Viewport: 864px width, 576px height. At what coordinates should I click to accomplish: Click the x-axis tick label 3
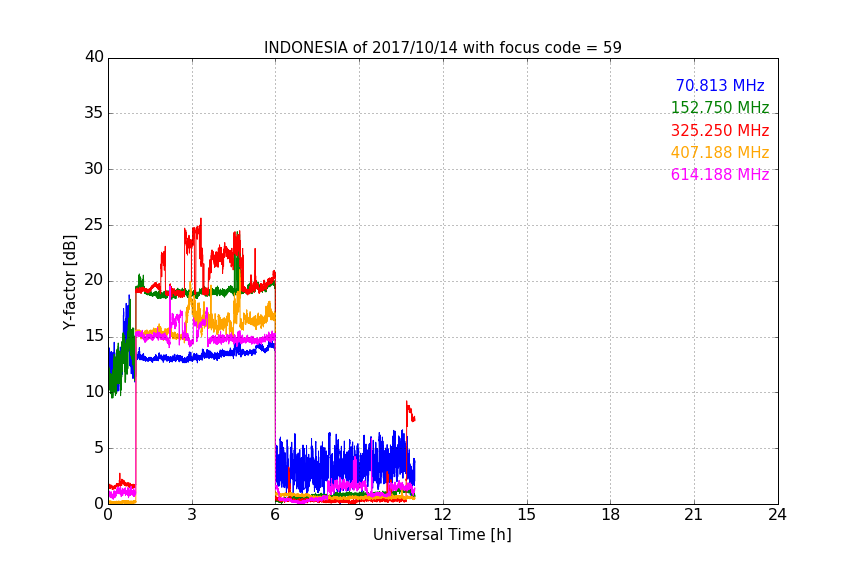coord(192,514)
